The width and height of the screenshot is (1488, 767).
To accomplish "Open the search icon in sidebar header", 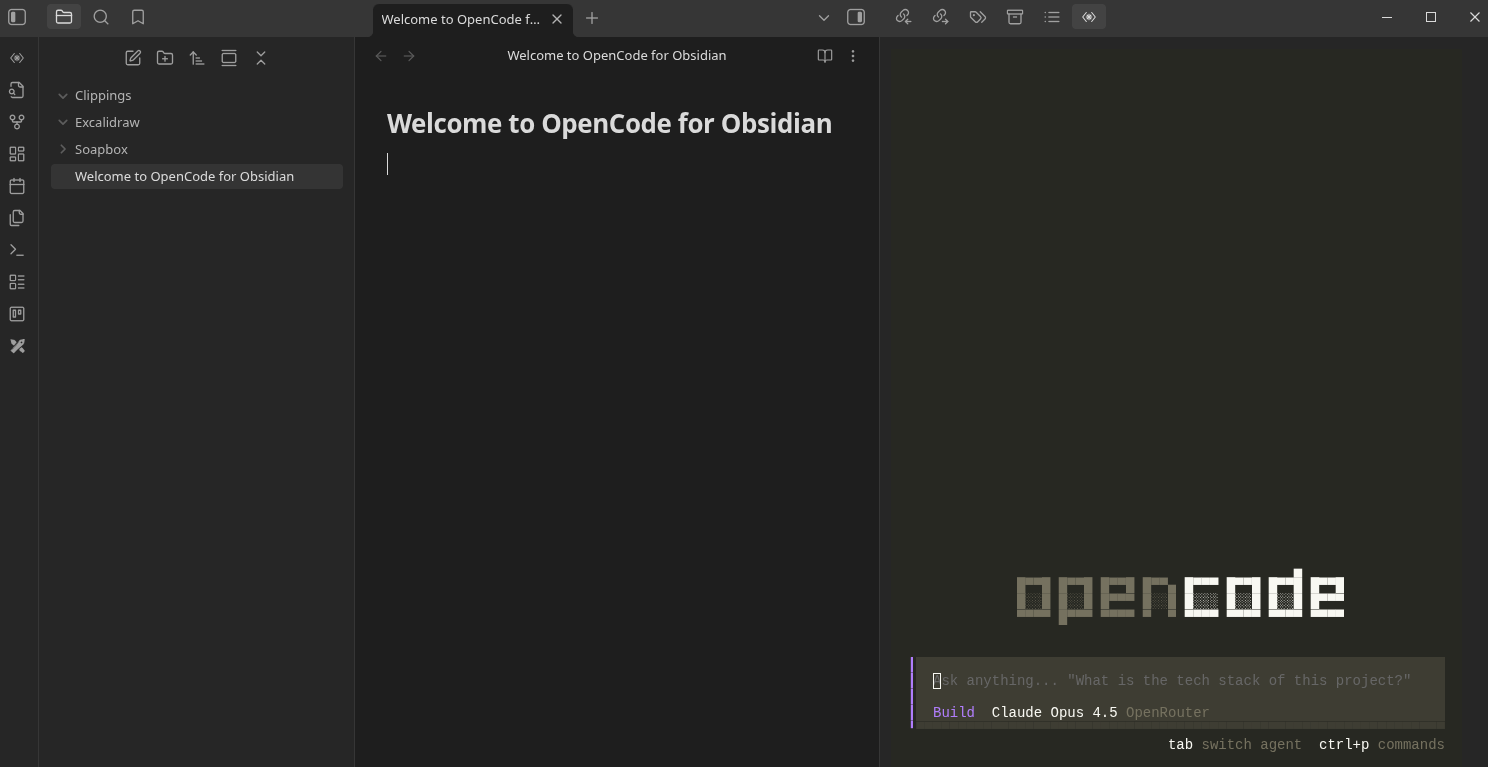I will [101, 17].
